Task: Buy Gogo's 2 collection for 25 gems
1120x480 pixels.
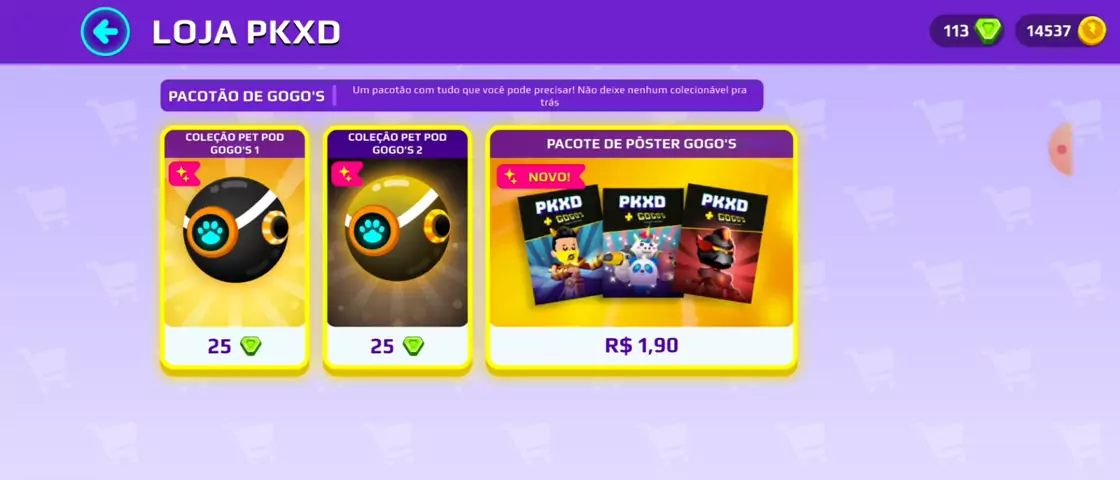Action: pyautogui.click(x=397, y=346)
